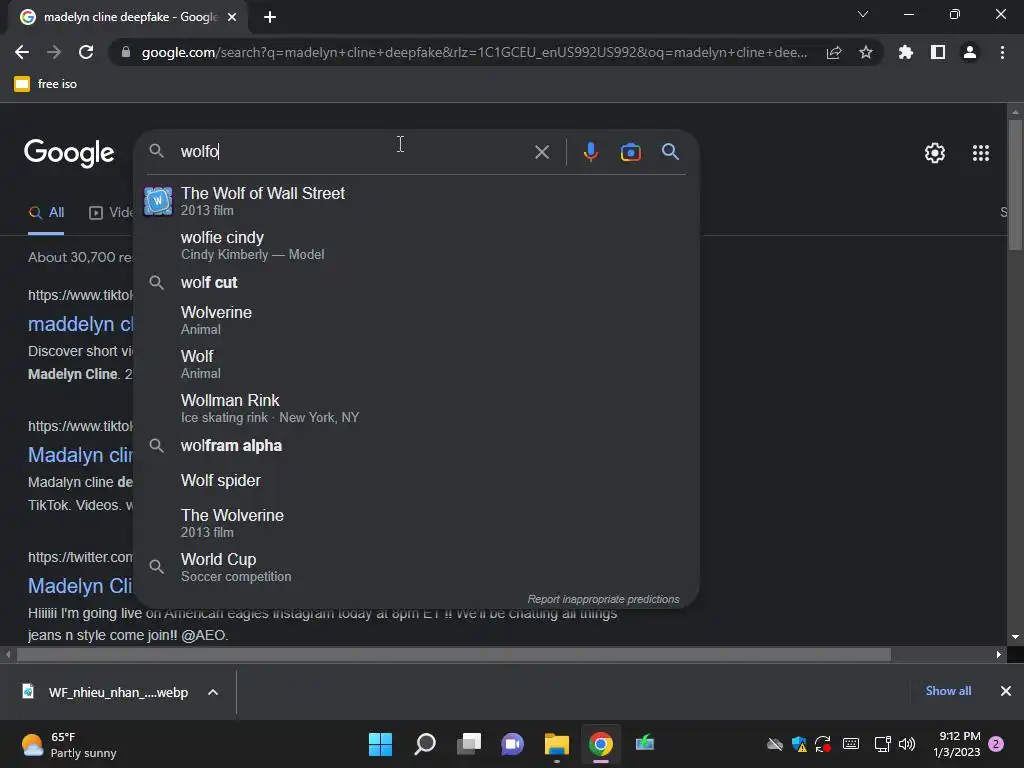The height and width of the screenshot is (768, 1024).
Task: Open the free iso bookmark folder
Action: pyautogui.click(x=46, y=84)
